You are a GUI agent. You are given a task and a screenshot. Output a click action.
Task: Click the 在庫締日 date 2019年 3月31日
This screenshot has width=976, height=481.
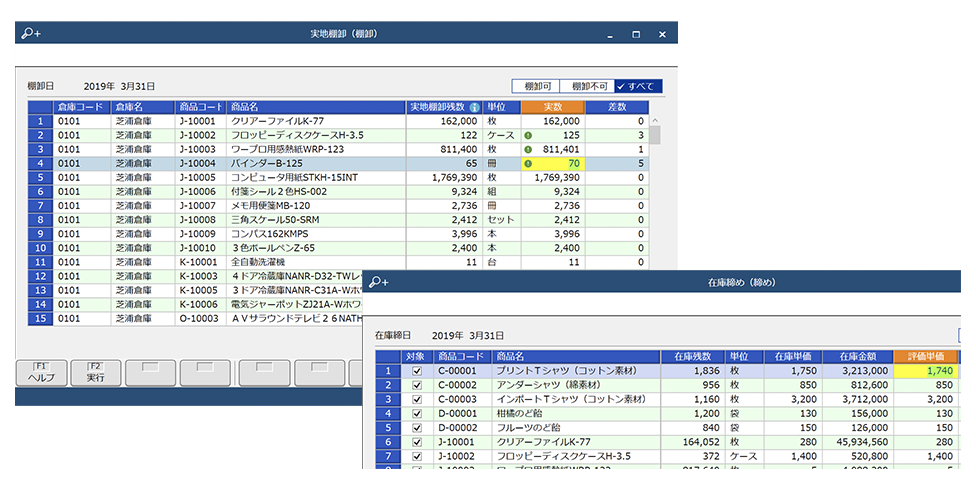click(467, 335)
